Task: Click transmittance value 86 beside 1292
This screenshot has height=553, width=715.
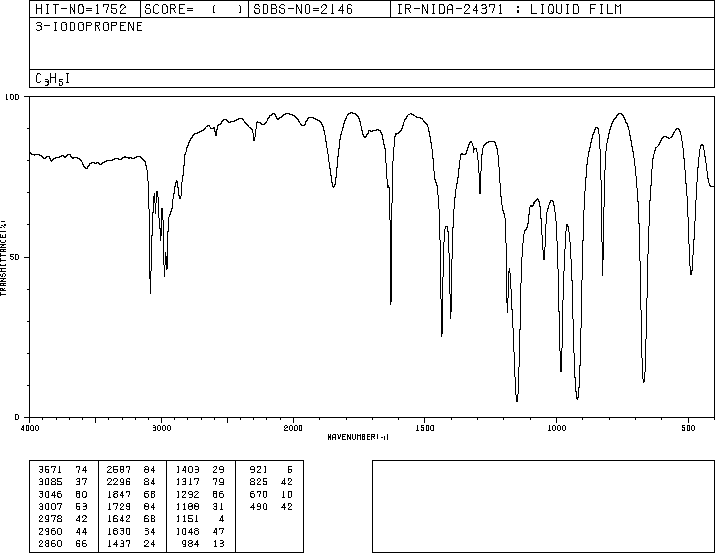Action: tap(219, 494)
